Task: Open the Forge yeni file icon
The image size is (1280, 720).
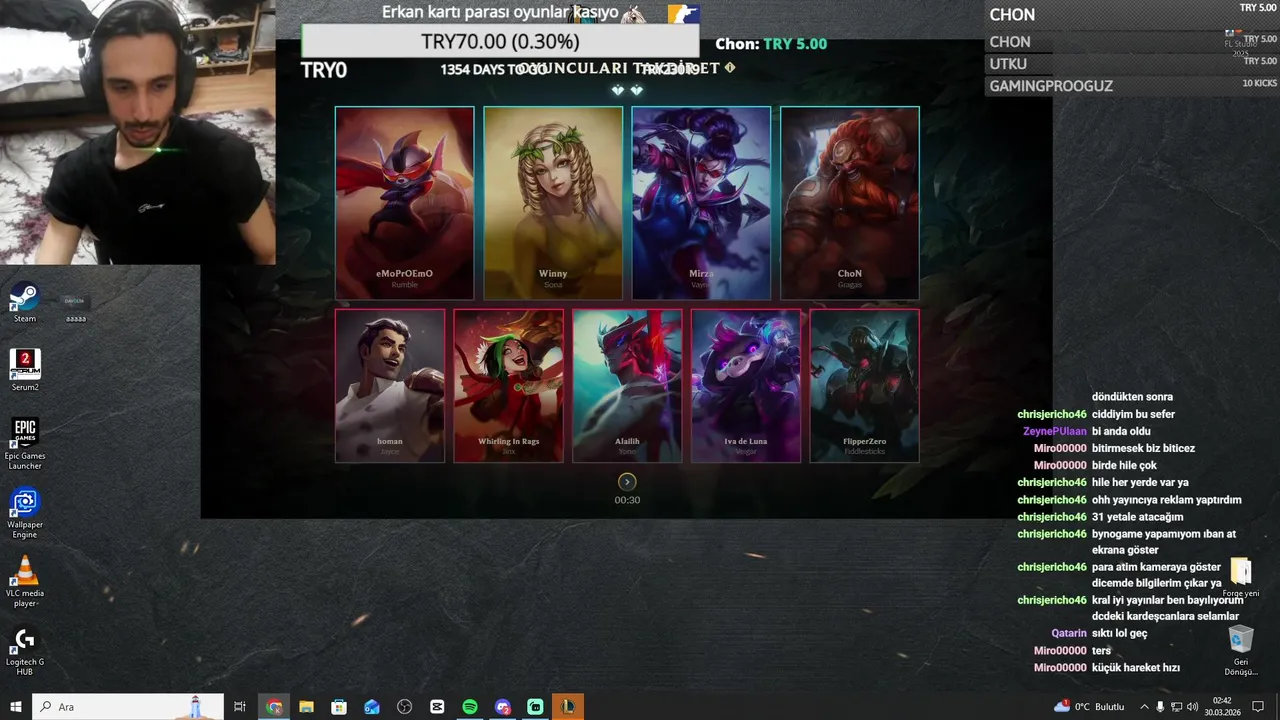Action: click(1241, 578)
